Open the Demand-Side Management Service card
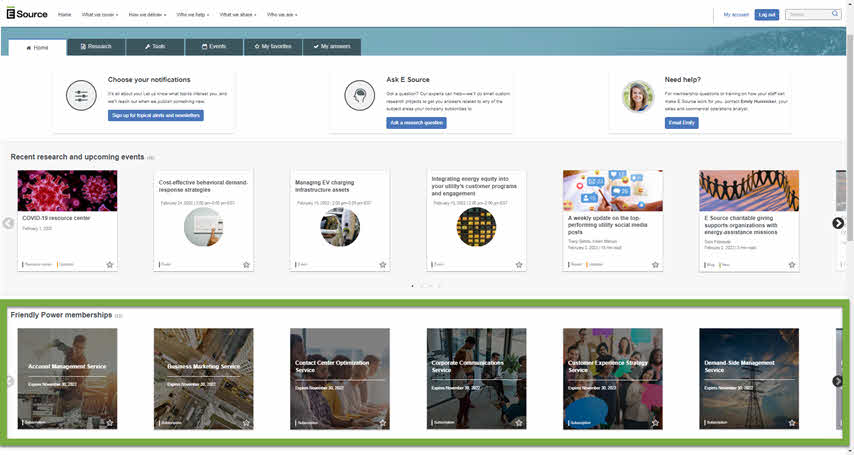 click(x=749, y=378)
